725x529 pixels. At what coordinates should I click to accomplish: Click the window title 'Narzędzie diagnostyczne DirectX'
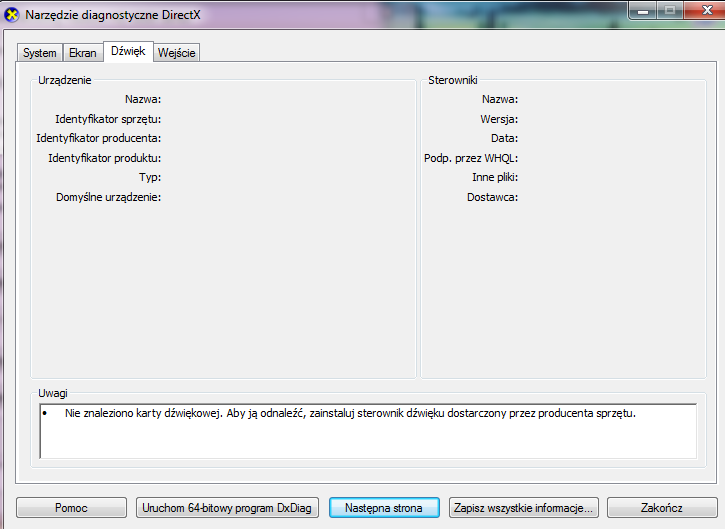tap(113, 15)
